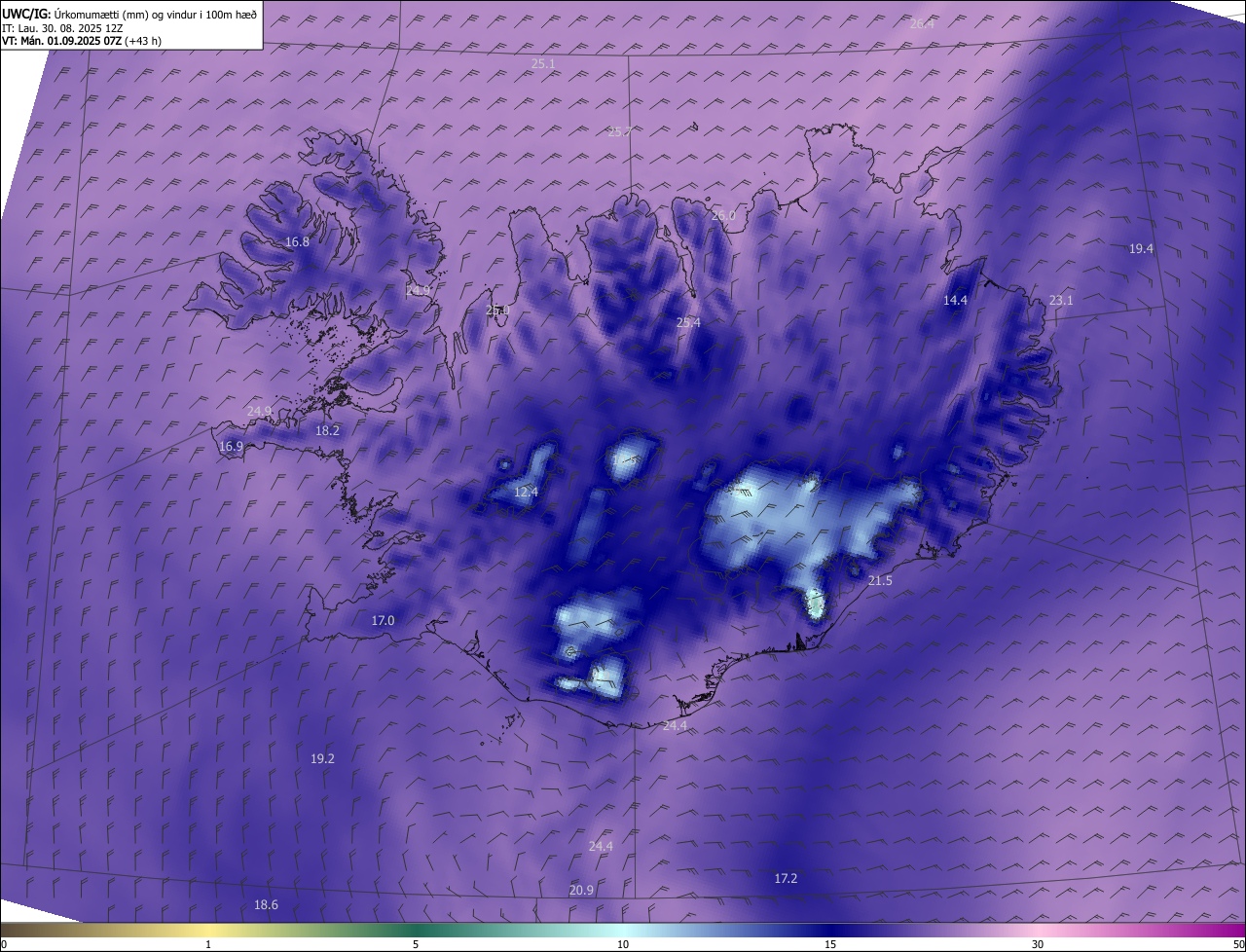The width and height of the screenshot is (1246, 952).
Task: Click the map value 12.4
Action: (x=526, y=493)
